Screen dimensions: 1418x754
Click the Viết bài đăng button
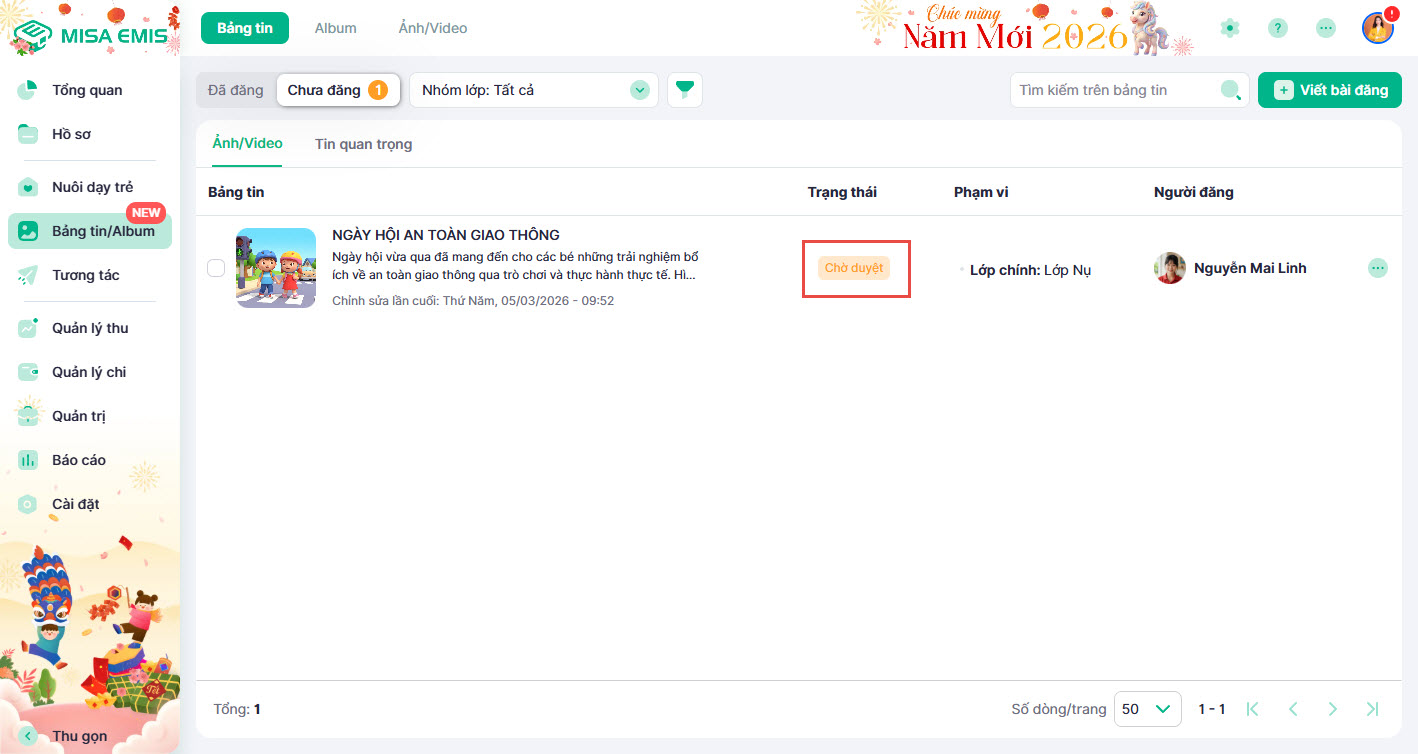tap(1329, 90)
